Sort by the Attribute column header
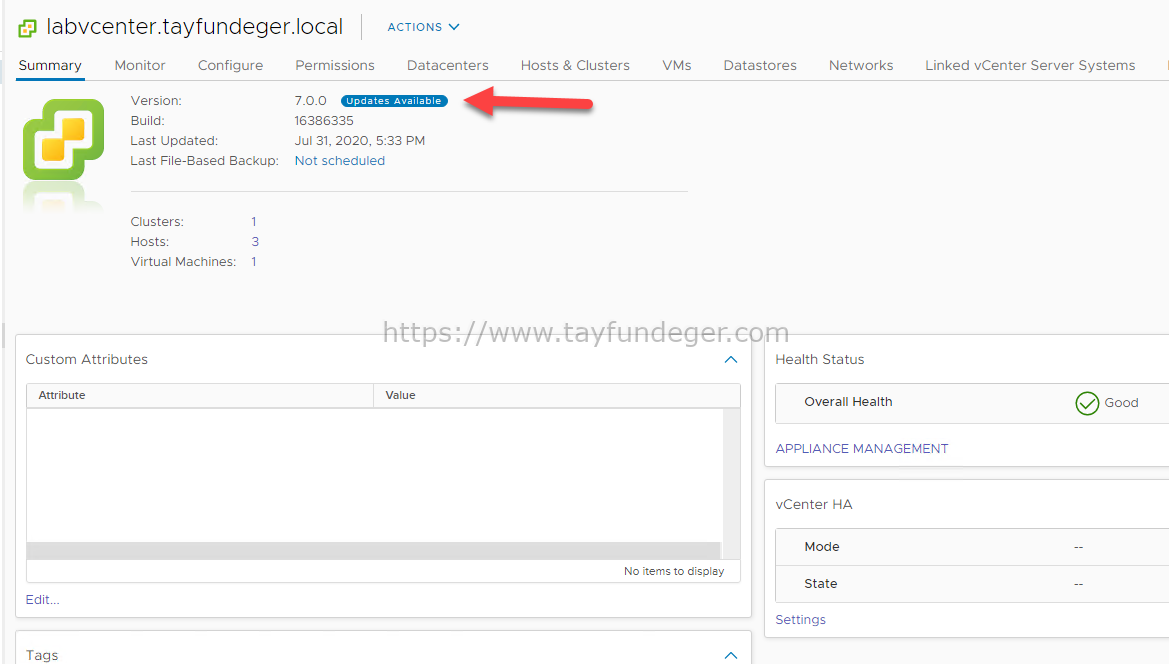The image size is (1169, 664). 200,396
